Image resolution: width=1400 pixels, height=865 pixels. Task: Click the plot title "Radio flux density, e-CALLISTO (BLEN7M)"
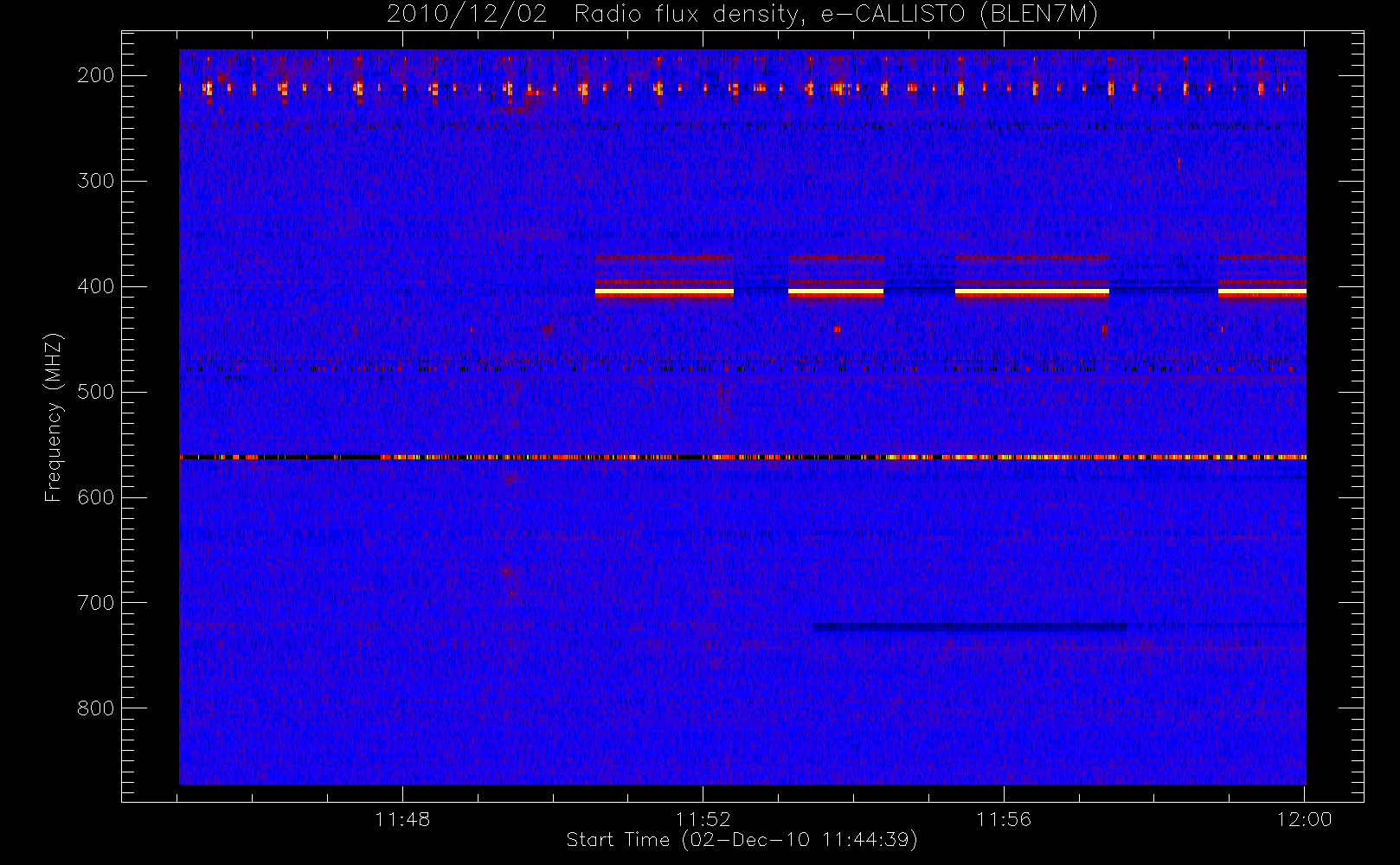[836, 15]
